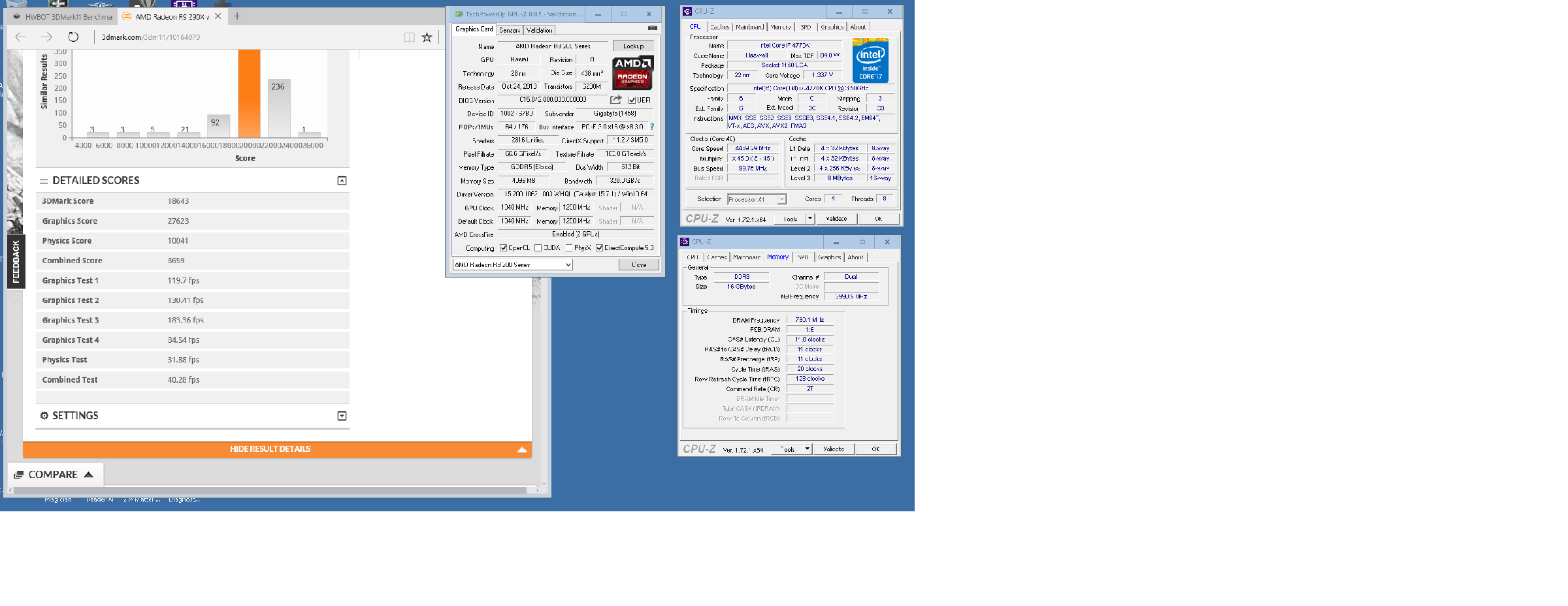Expand the COMPARE panel arrow
Screen dimensions: 1568x606
(x=89, y=475)
